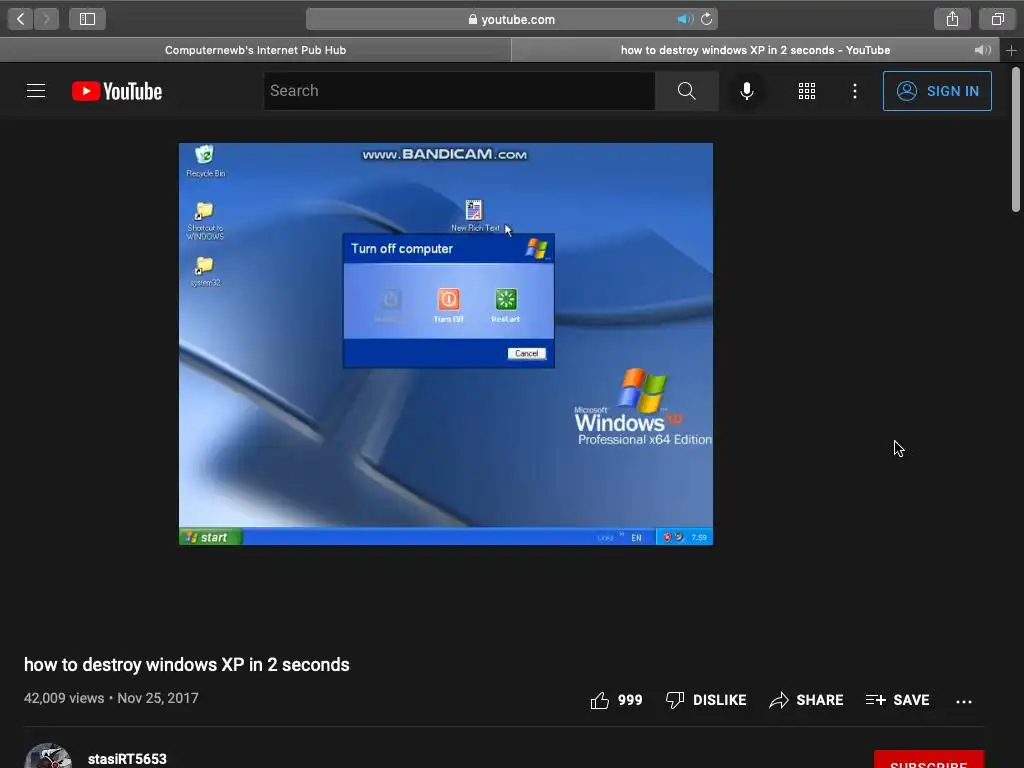This screenshot has width=1024, height=768.
Task: Go forward with Safari's forward arrow
Action: coord(46,19)
